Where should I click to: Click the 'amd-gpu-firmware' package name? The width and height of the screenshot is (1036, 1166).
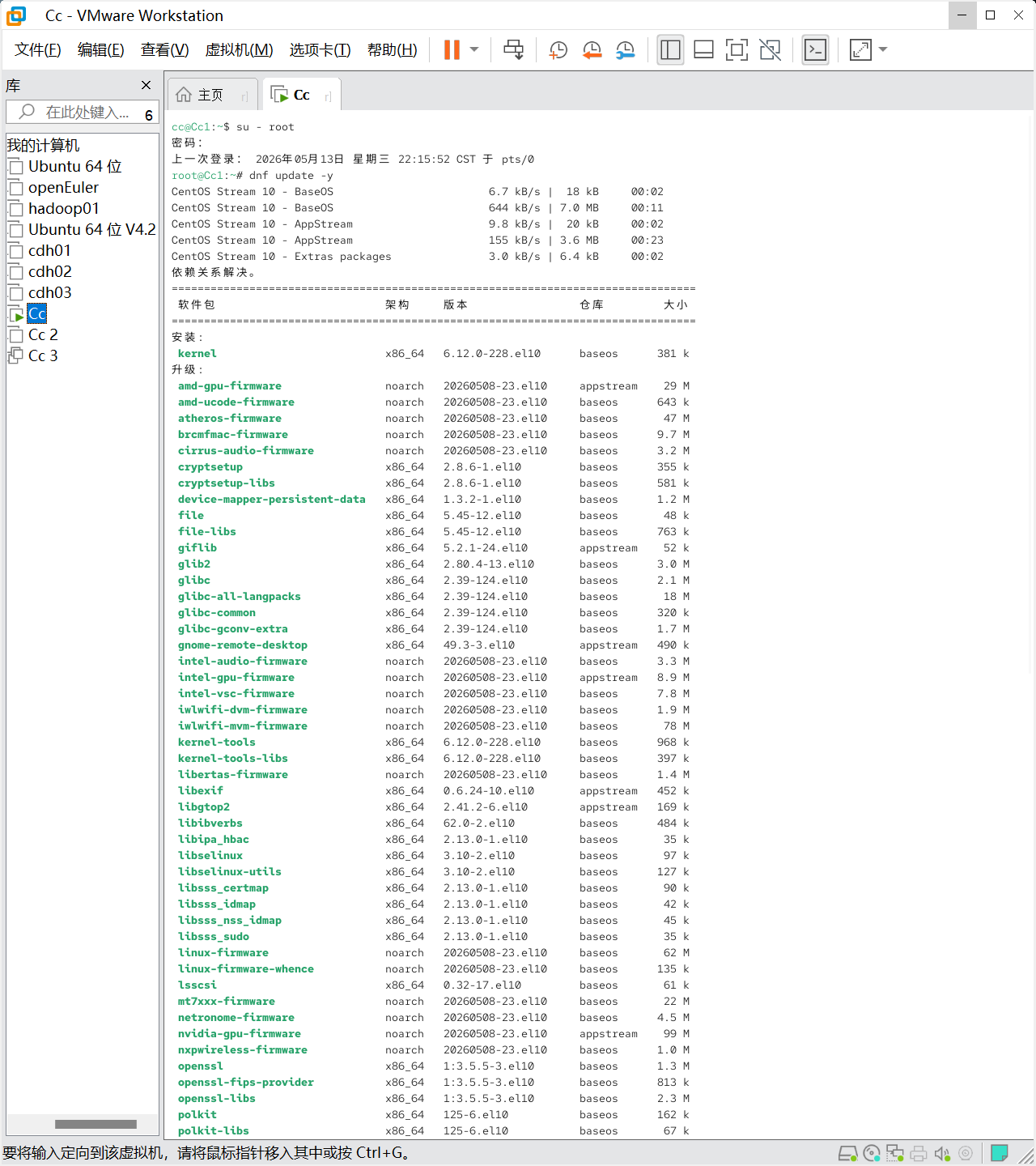tap(230, 386)
